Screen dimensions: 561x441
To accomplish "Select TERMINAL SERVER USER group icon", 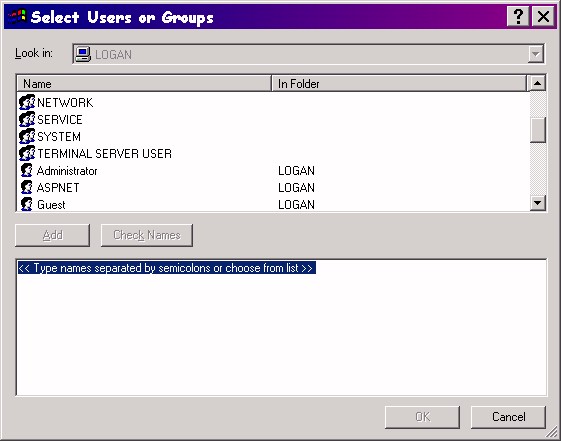I will 27,153.
